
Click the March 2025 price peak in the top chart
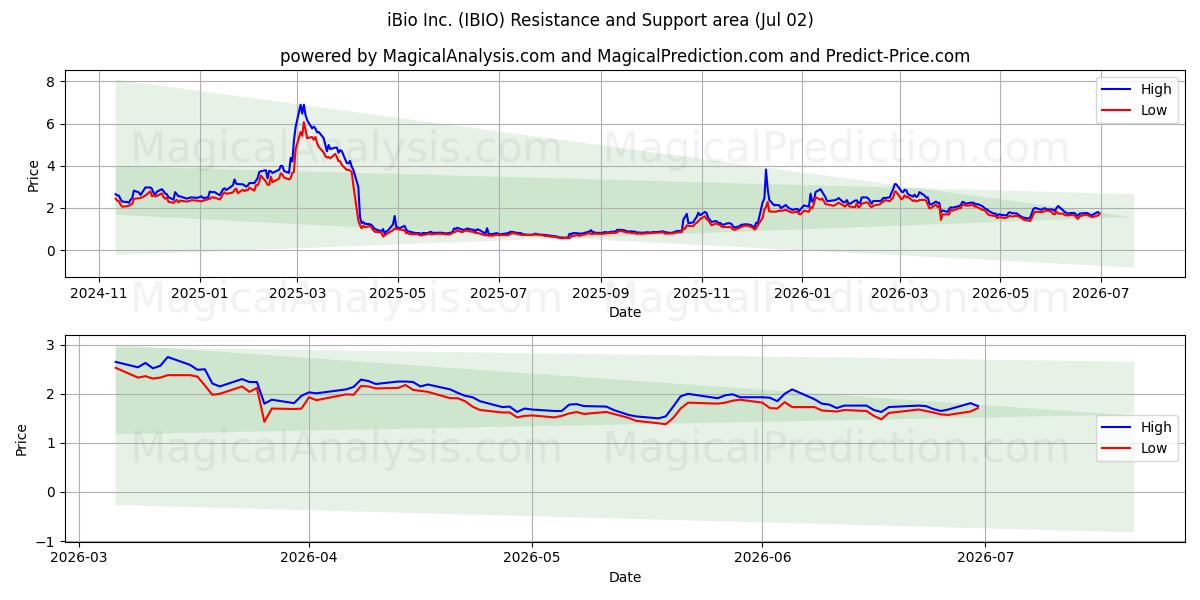pyautogui.click(x=301, y=105)
